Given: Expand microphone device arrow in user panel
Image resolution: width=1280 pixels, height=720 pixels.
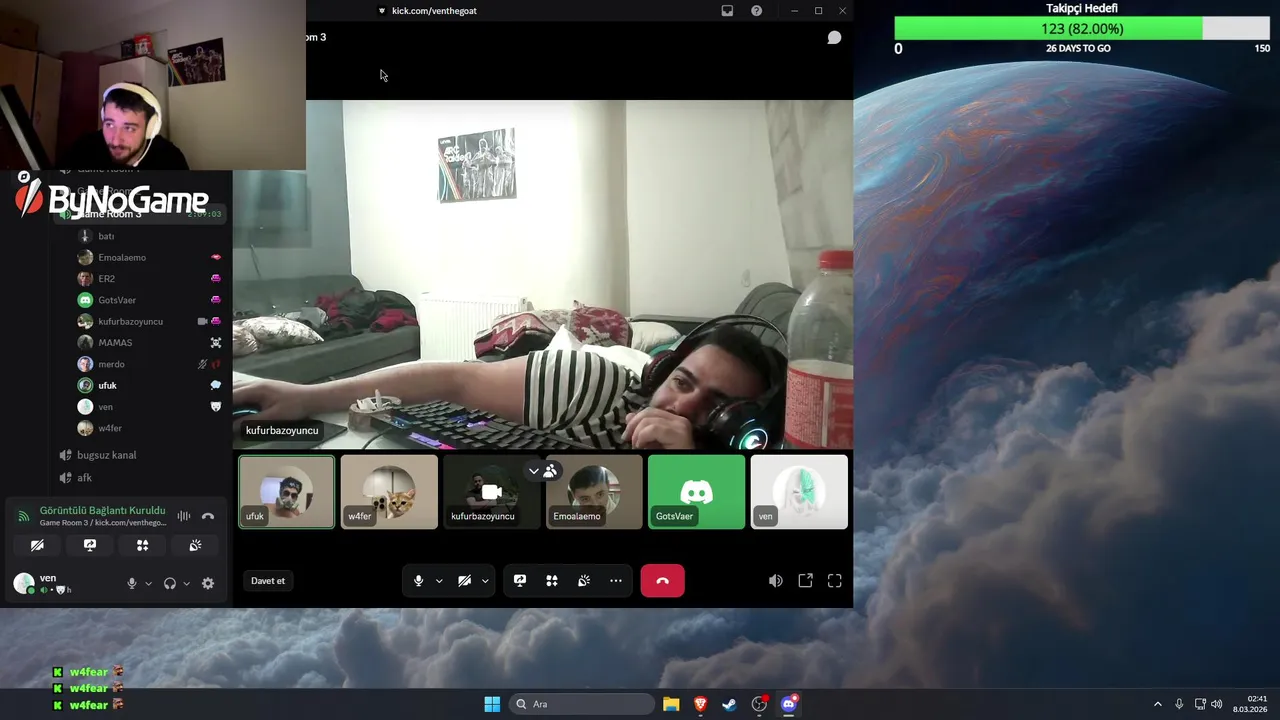Looking at the screenshot, I should click(x=148, y=584).
